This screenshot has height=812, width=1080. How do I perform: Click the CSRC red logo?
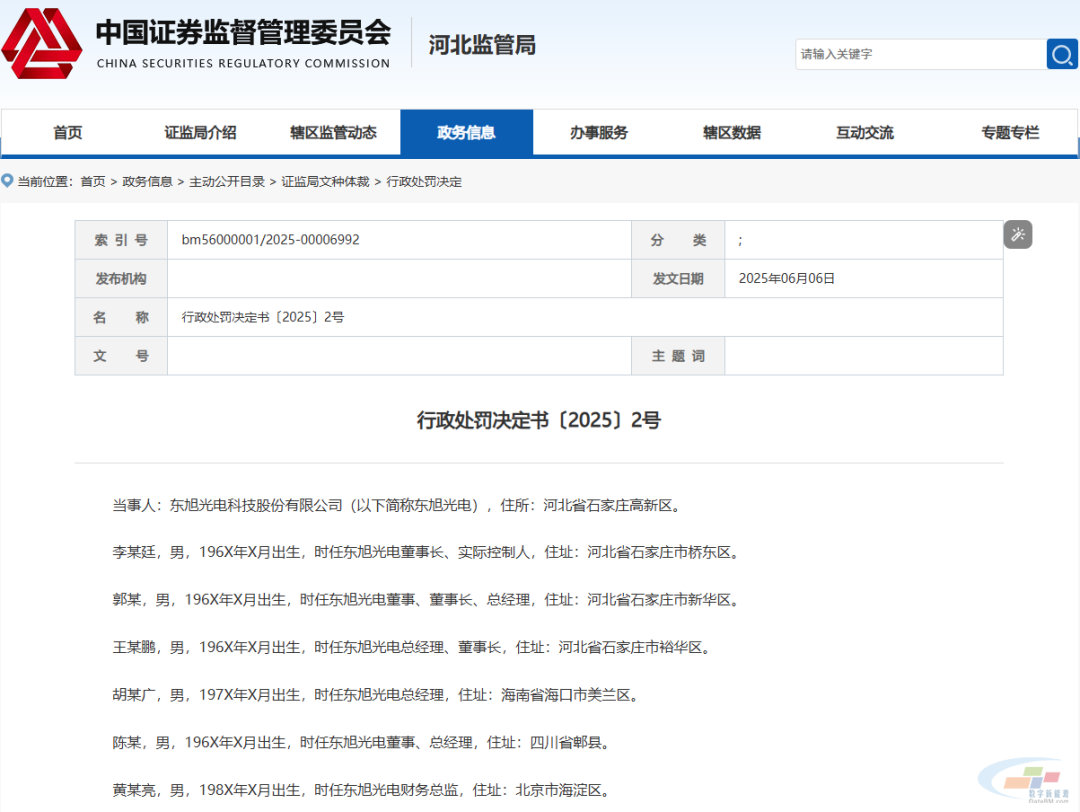point(42,45)
